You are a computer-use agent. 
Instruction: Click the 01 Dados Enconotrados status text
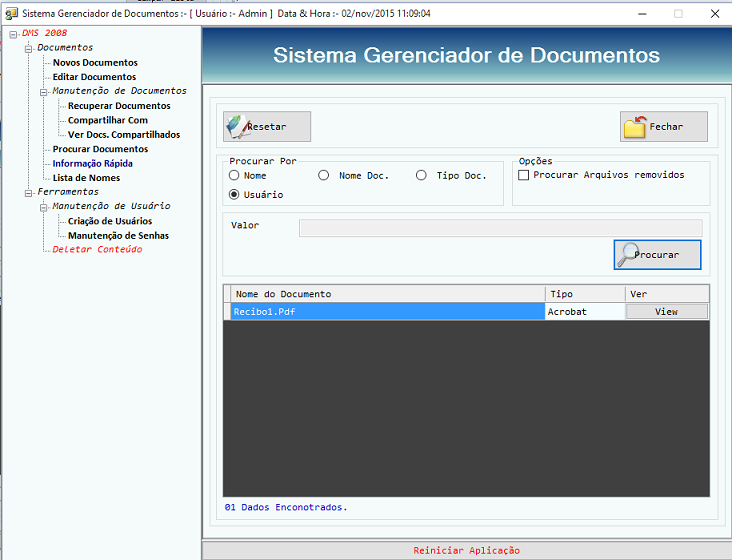[286, 507]
